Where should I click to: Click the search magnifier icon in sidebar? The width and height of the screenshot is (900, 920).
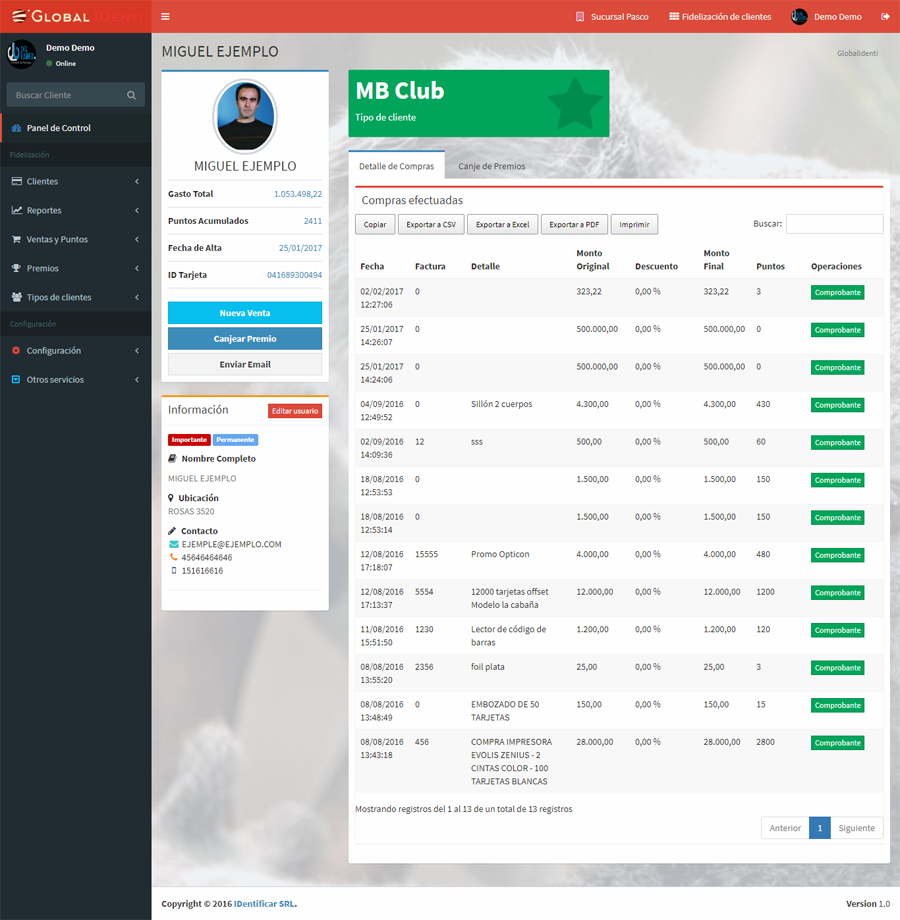tap(131, 95)
